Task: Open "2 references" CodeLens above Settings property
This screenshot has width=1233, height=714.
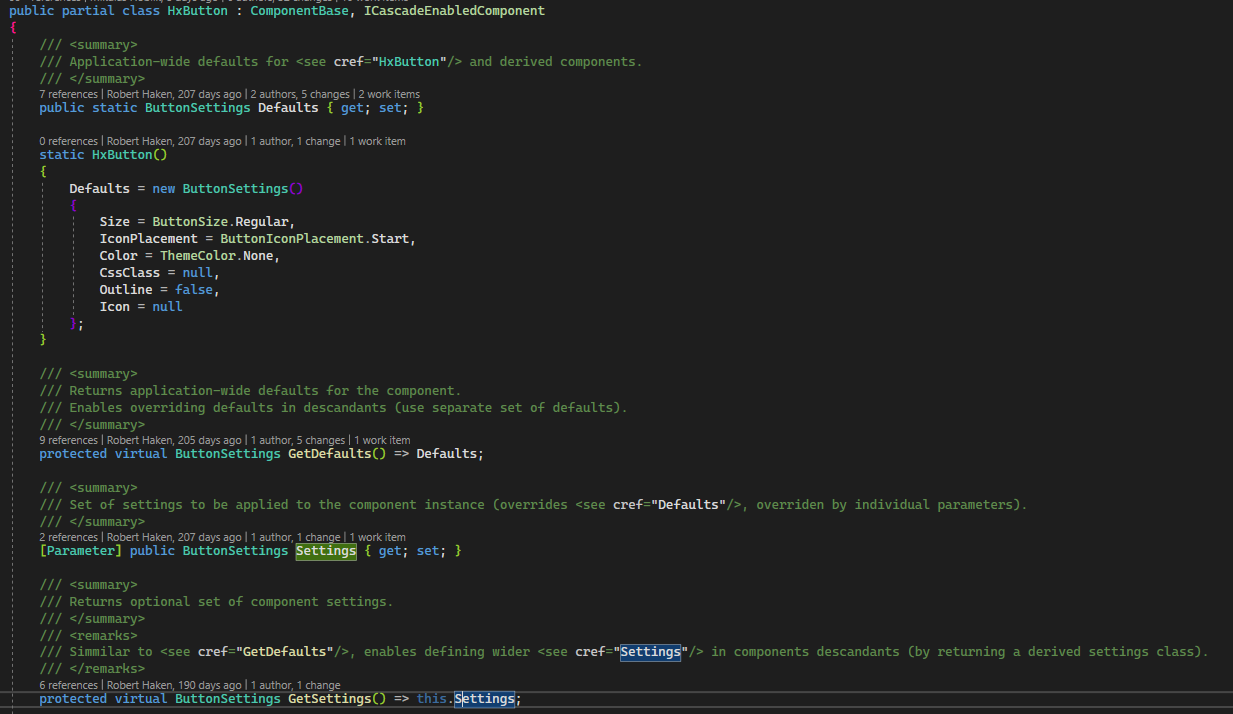Action: 70,537
